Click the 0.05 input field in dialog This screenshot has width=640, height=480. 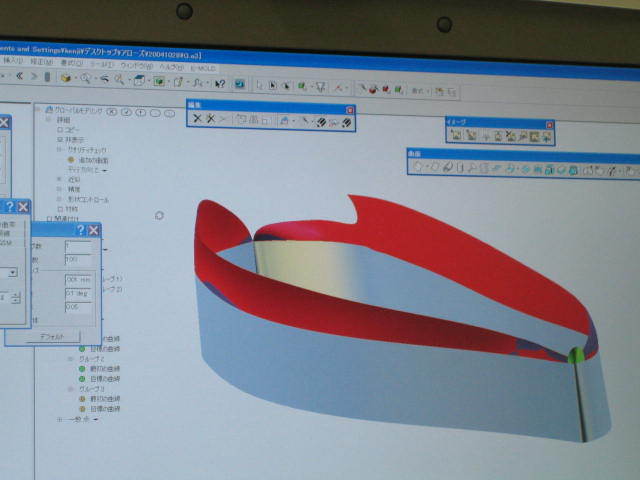point(78,307)
